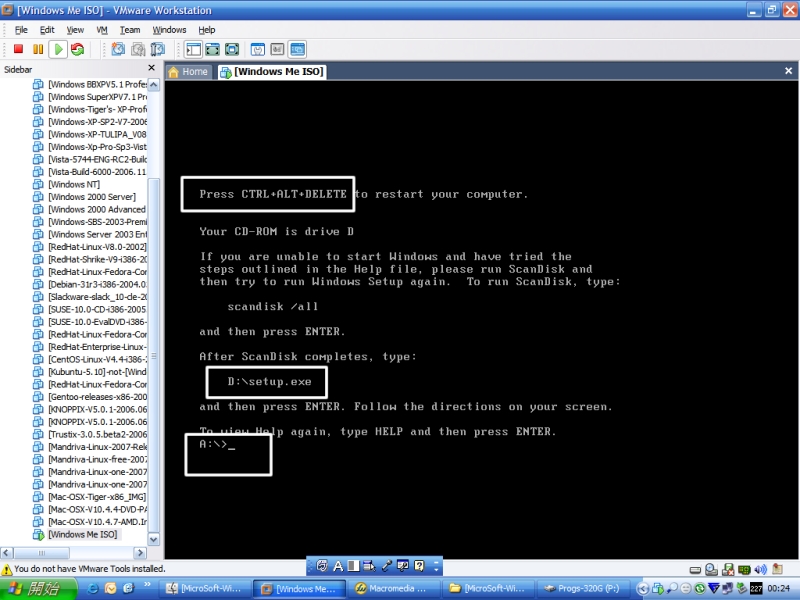Viewport: 800px width, 600px height.
Task: Open the Windows Start button
Action: [x=38, y=589]
